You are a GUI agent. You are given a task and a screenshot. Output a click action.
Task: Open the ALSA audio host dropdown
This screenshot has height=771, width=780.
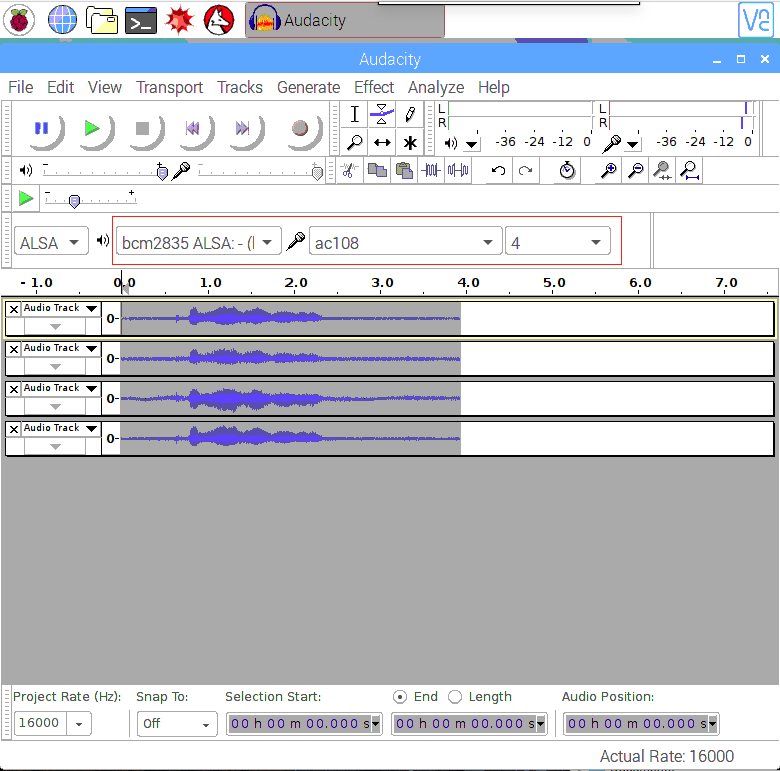[x=52, y=242]
